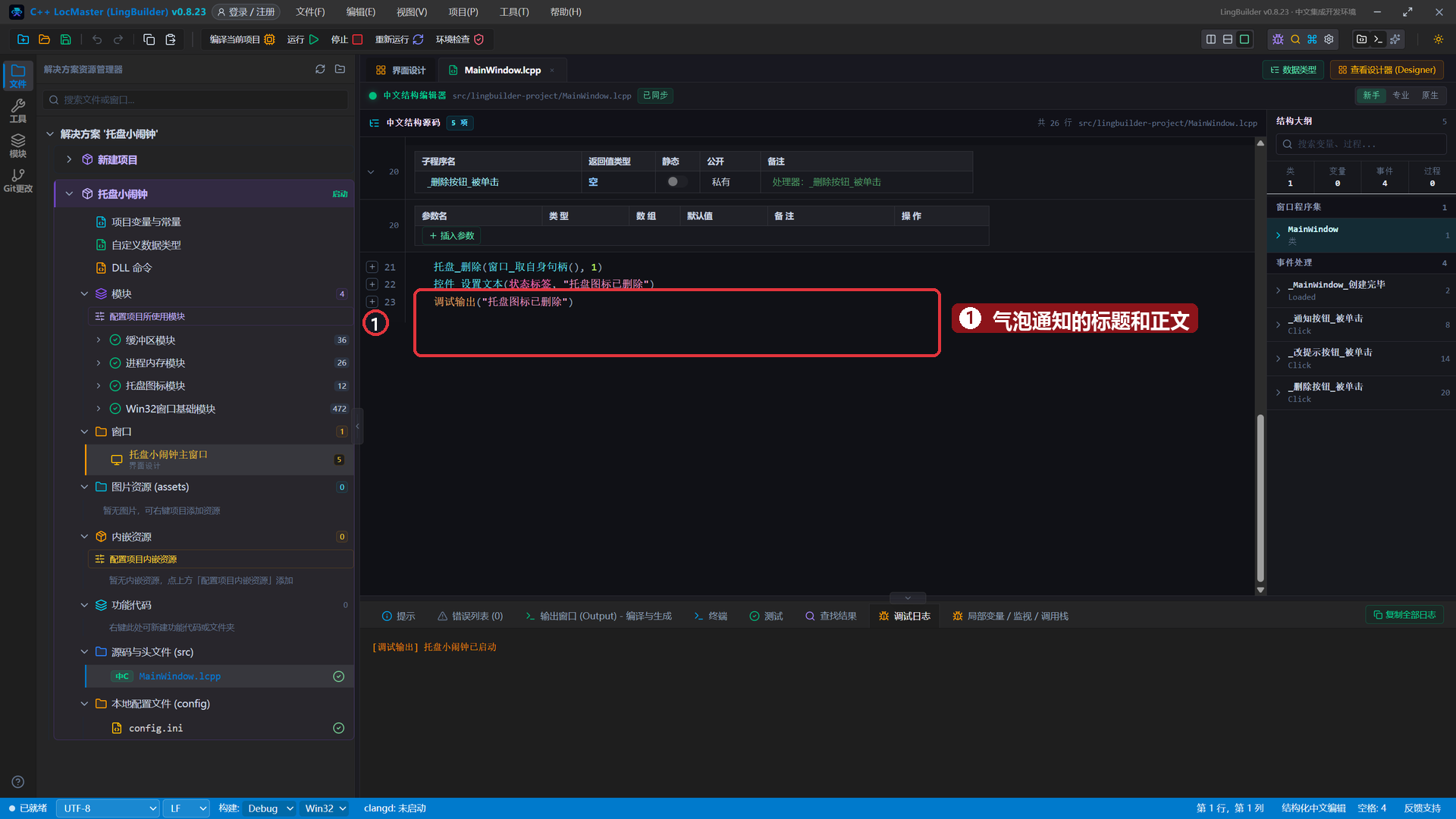Click the redo arrow icon
The height and width of the screenshot is (819, 1456).
[x=118, y=39]
